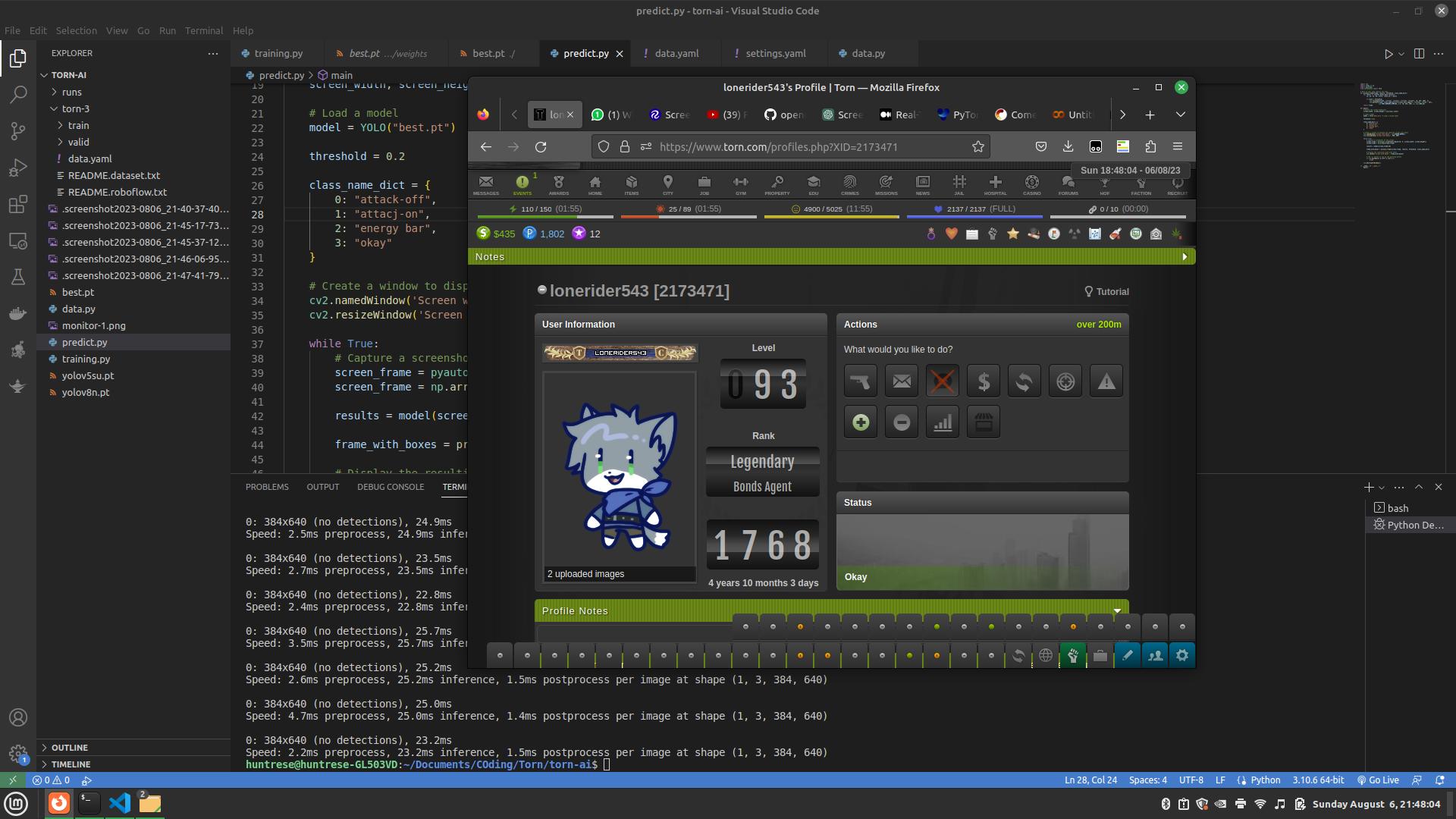
Task: Collapse the TORN-AI root section
Action: (x=68, y=75)
